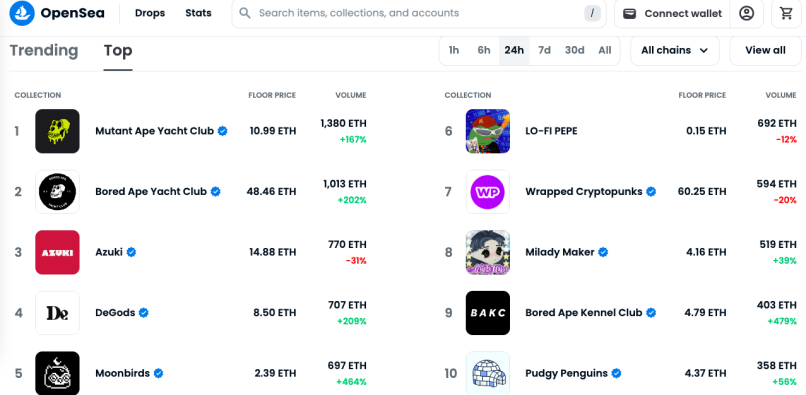Expand the All chains dropdown
Image resolution: width=806 pixels, height=395 pixels.
coord(674,50)
